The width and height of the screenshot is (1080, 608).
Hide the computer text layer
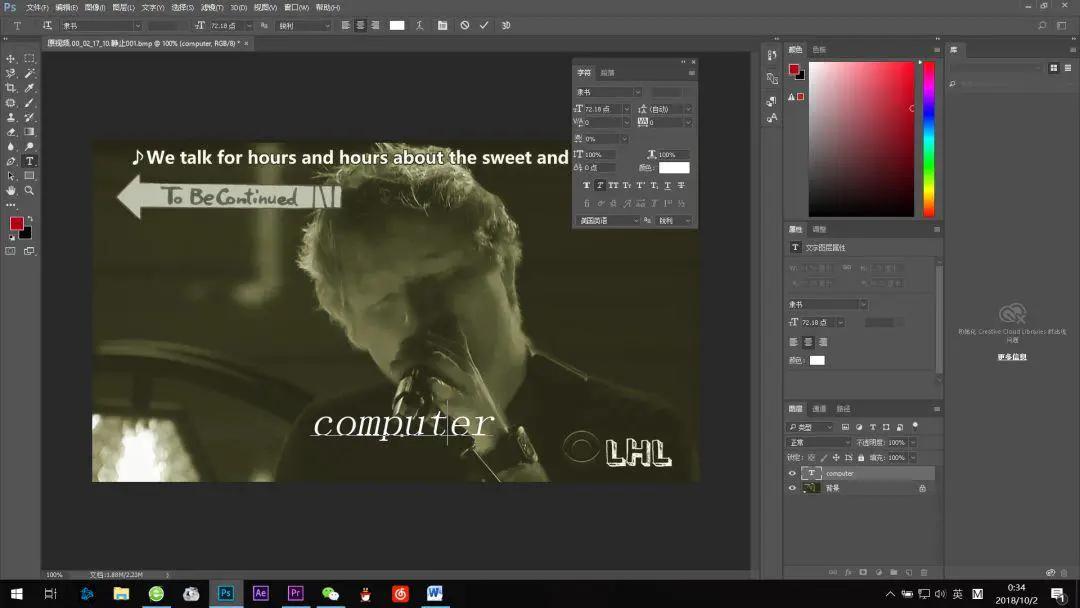pyautogui.click(x=792, y=473)
